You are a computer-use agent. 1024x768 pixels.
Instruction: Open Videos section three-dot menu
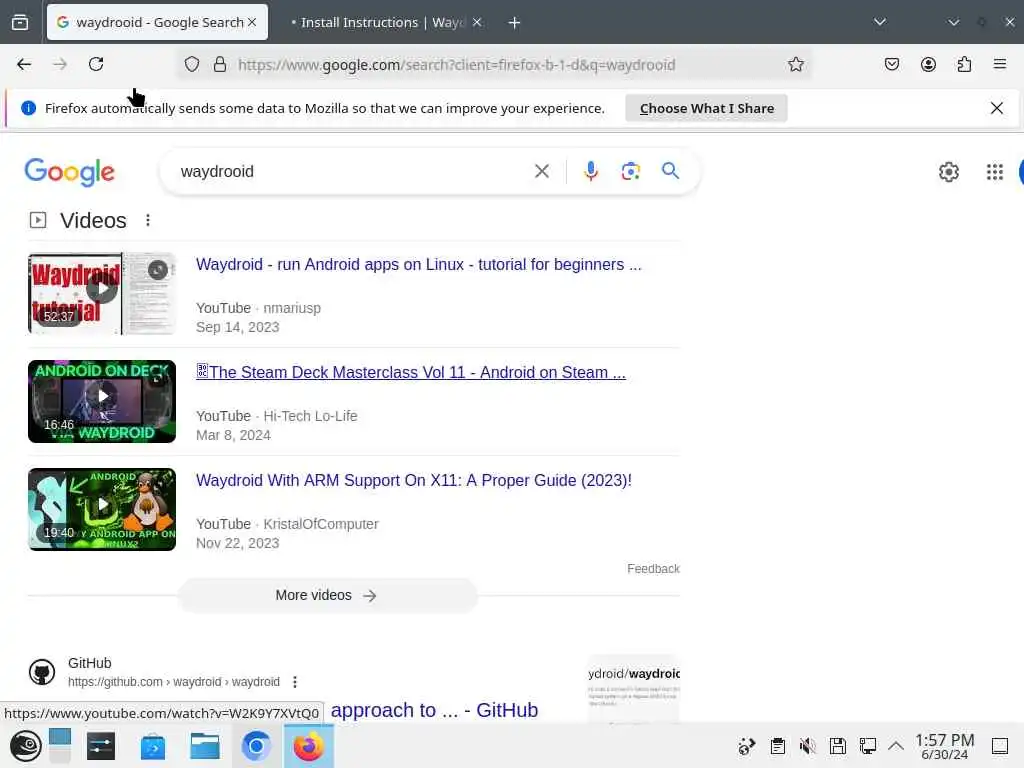point(148,220)
